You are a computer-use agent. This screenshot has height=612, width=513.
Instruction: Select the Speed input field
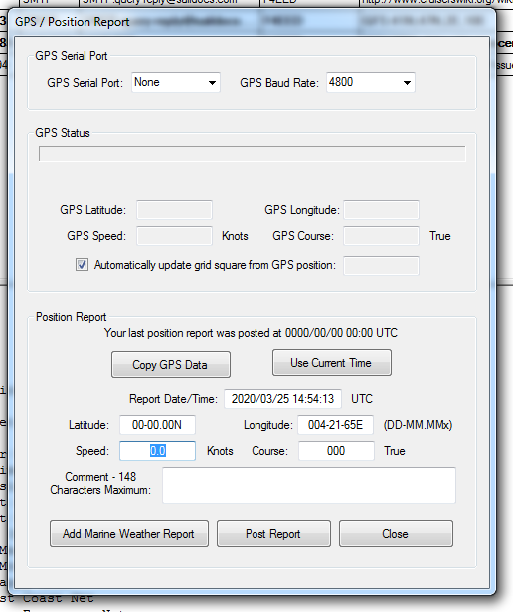click(157, 451)
